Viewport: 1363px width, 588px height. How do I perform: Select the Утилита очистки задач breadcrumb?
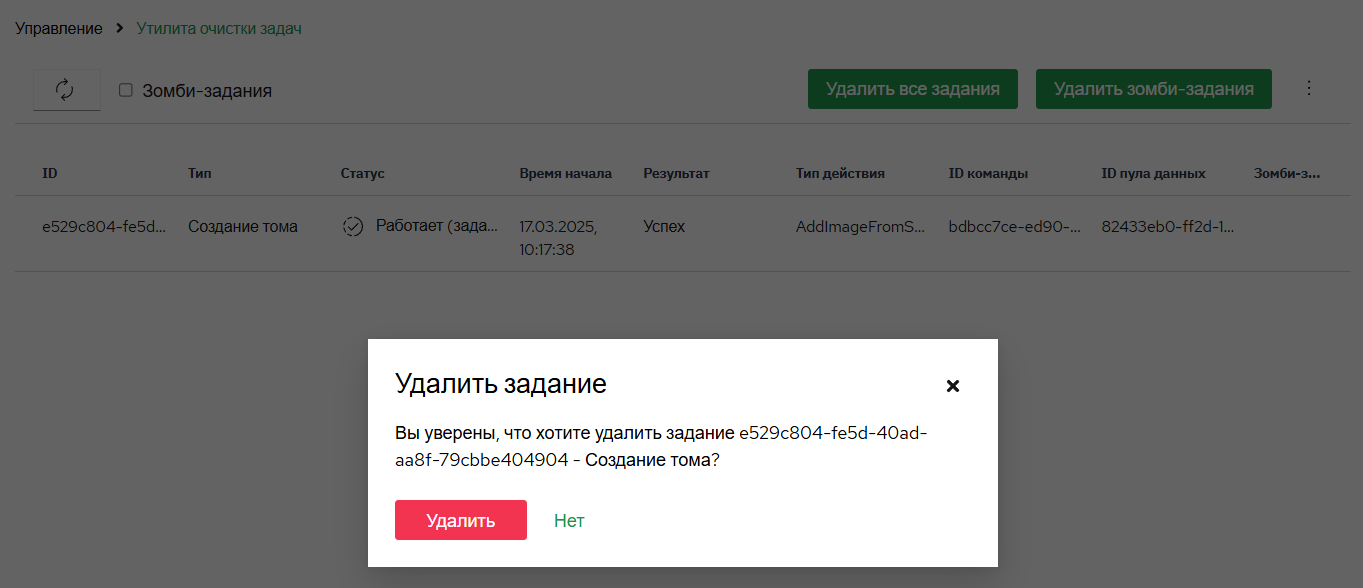coord(219,28)
